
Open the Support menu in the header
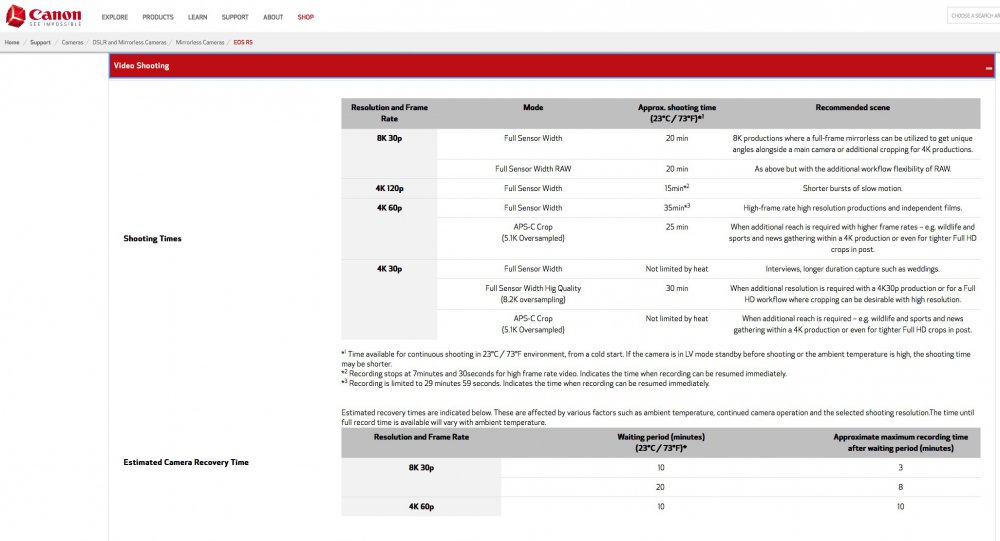click(x=235, y=17)
